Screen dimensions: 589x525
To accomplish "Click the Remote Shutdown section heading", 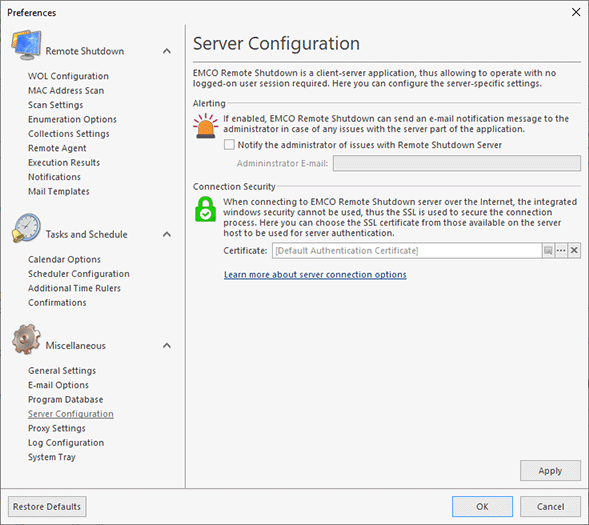I will point(85,51).
